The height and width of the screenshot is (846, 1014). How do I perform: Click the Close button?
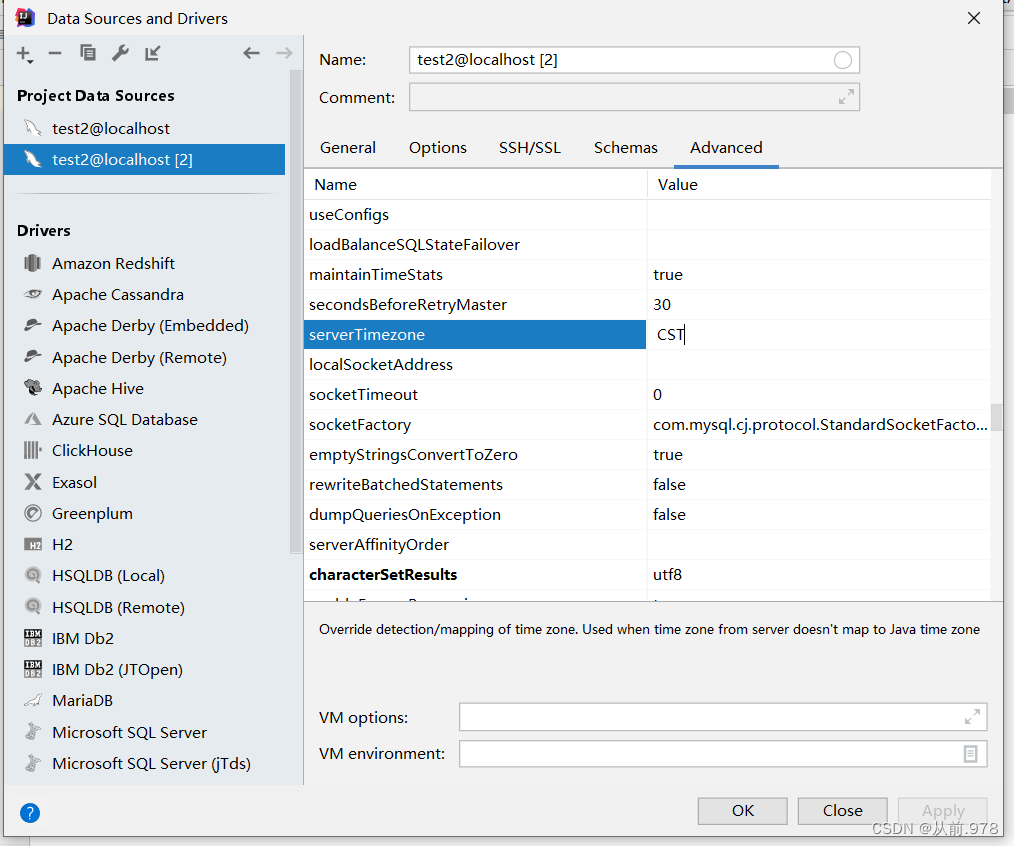[843, 810]
